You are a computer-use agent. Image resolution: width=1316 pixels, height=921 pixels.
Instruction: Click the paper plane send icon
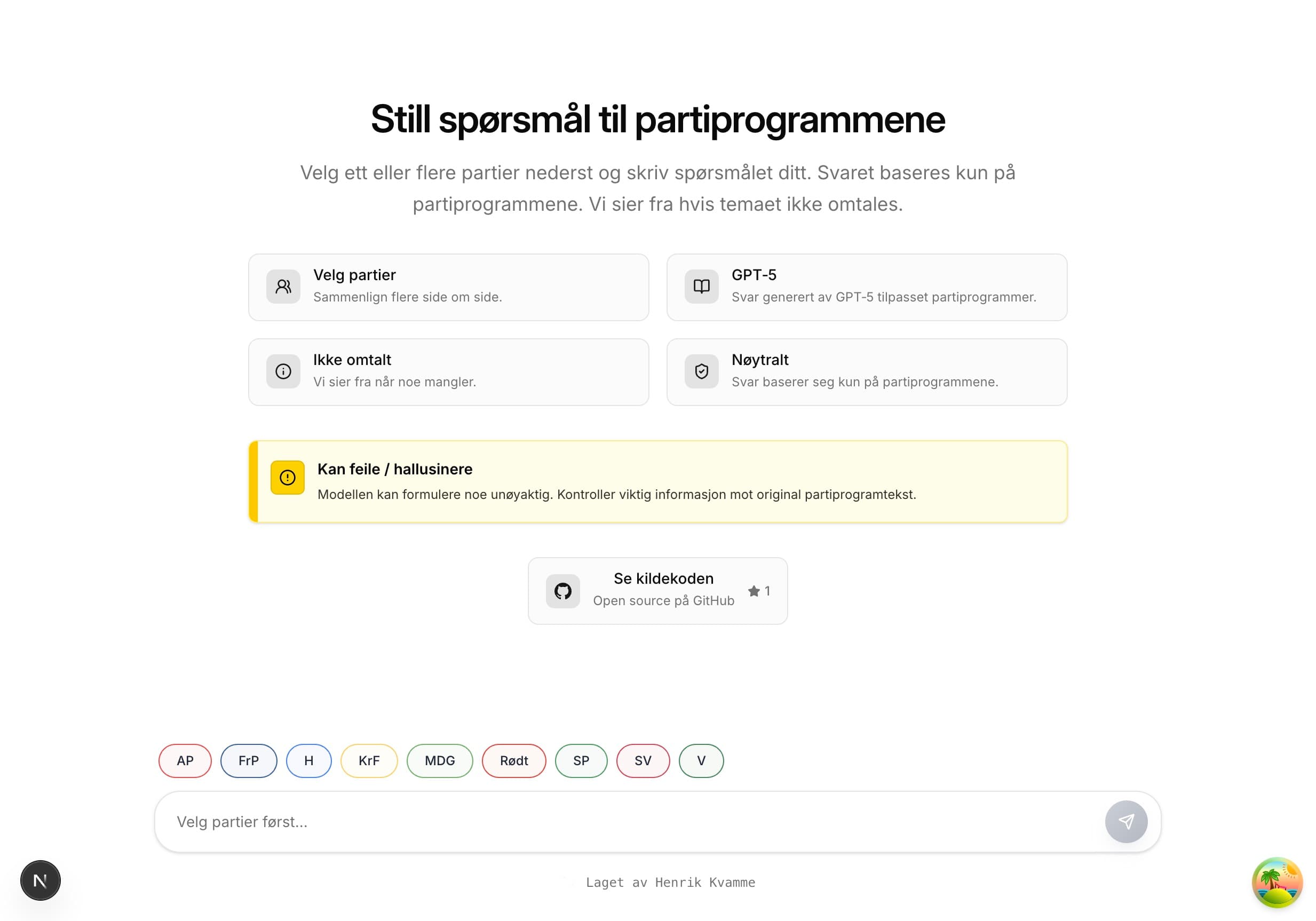[1126, 821]
